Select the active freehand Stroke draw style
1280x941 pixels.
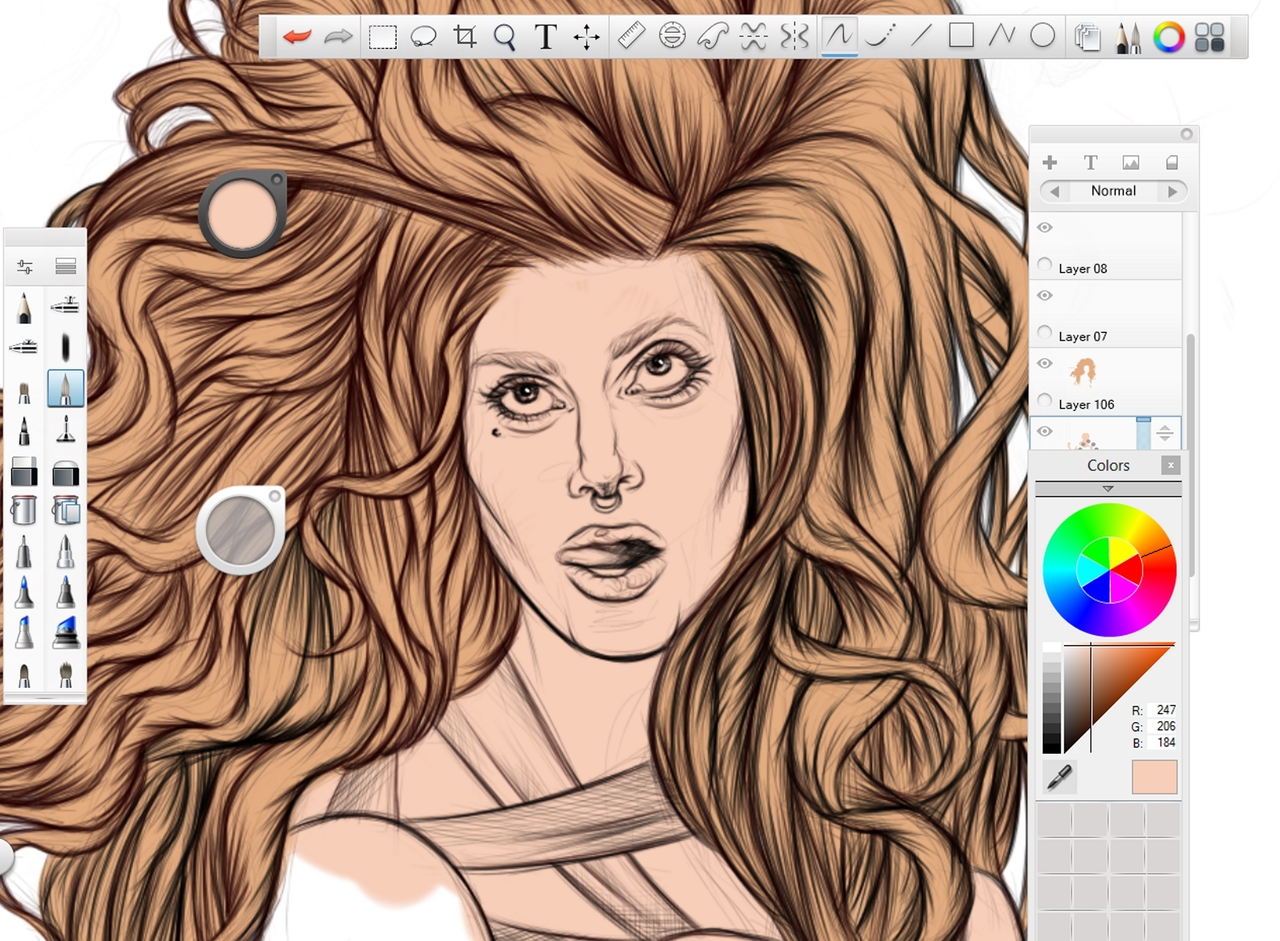[x=839, y=37]
